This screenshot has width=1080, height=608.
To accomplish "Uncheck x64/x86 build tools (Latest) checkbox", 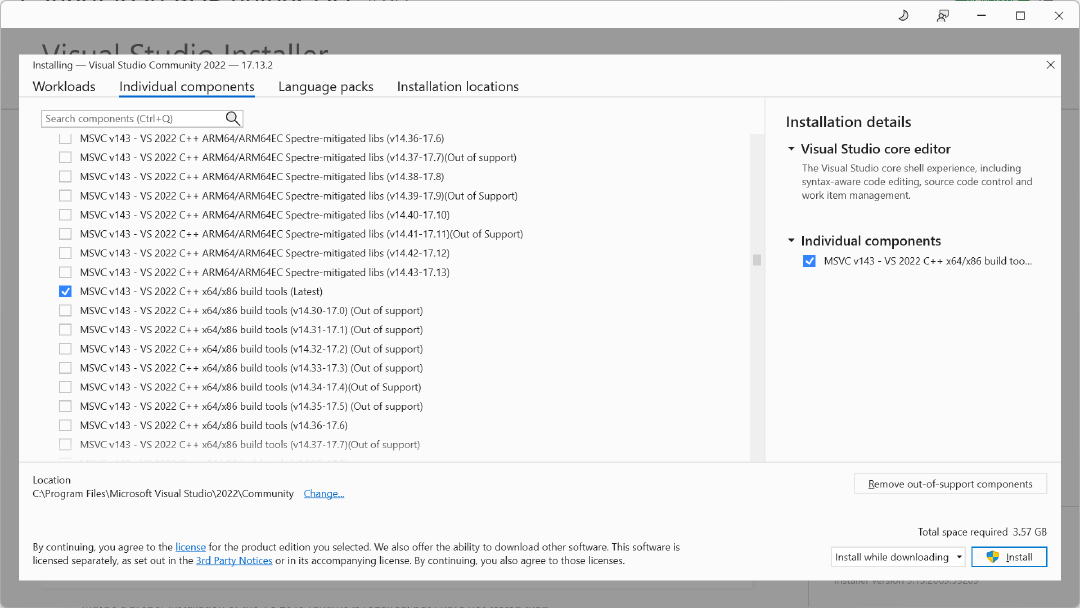I will [x=65, y=291].
